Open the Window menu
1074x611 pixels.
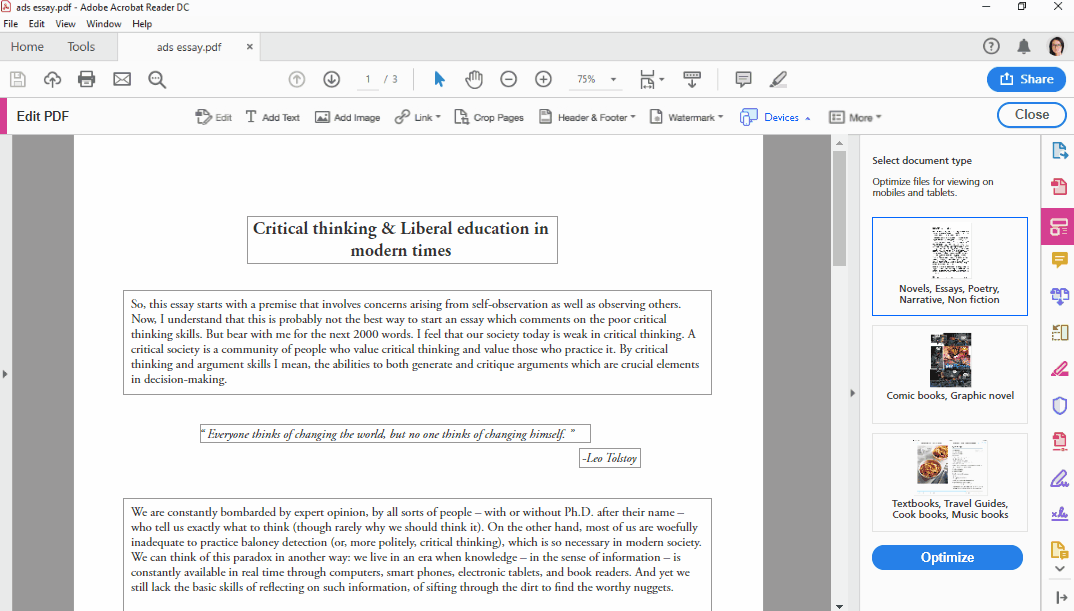point(103,23)
